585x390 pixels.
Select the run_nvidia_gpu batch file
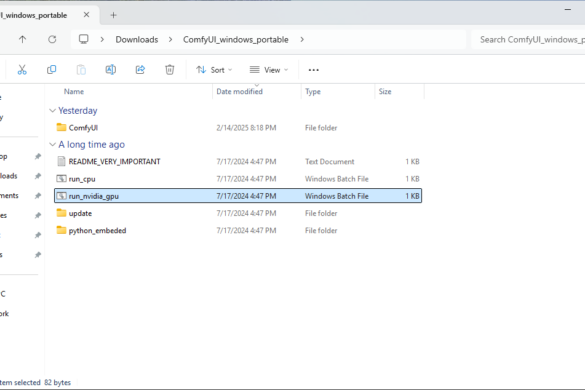click(238, 196)
